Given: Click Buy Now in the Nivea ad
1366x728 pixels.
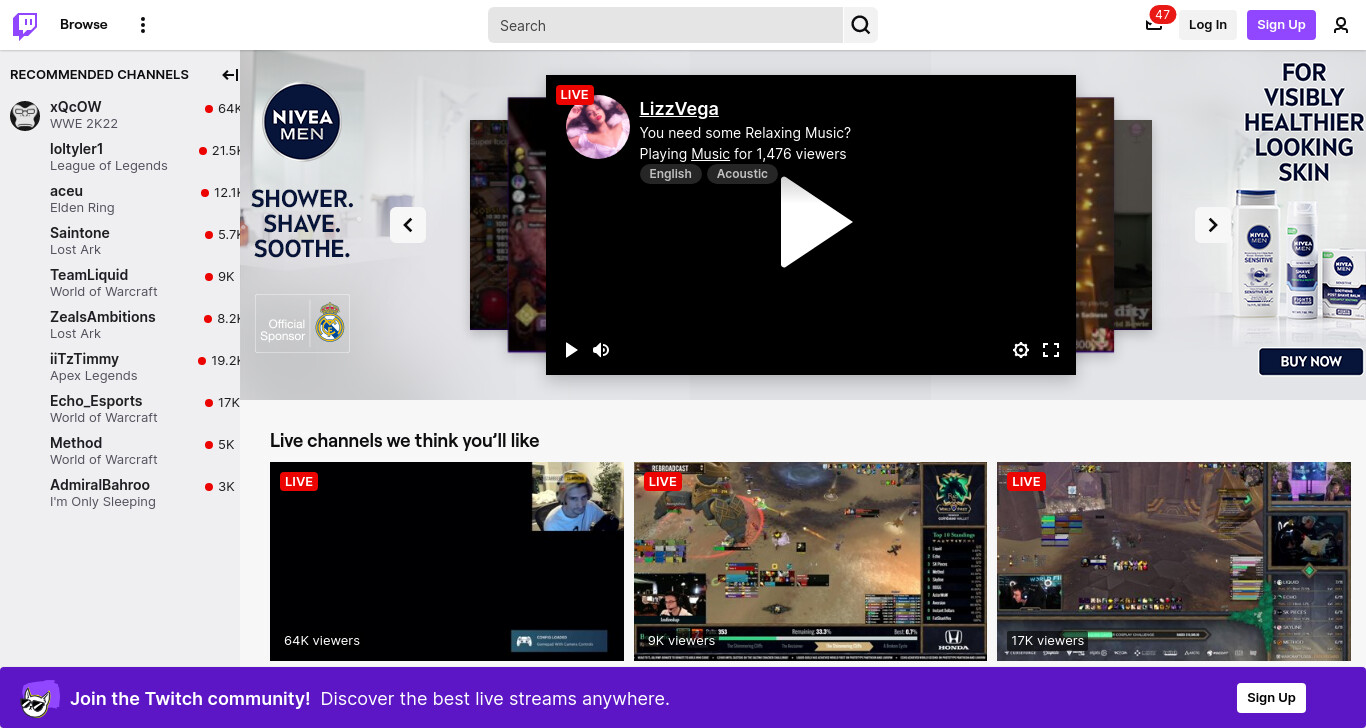Looking at the screenshot, I should click(1311, 362).
